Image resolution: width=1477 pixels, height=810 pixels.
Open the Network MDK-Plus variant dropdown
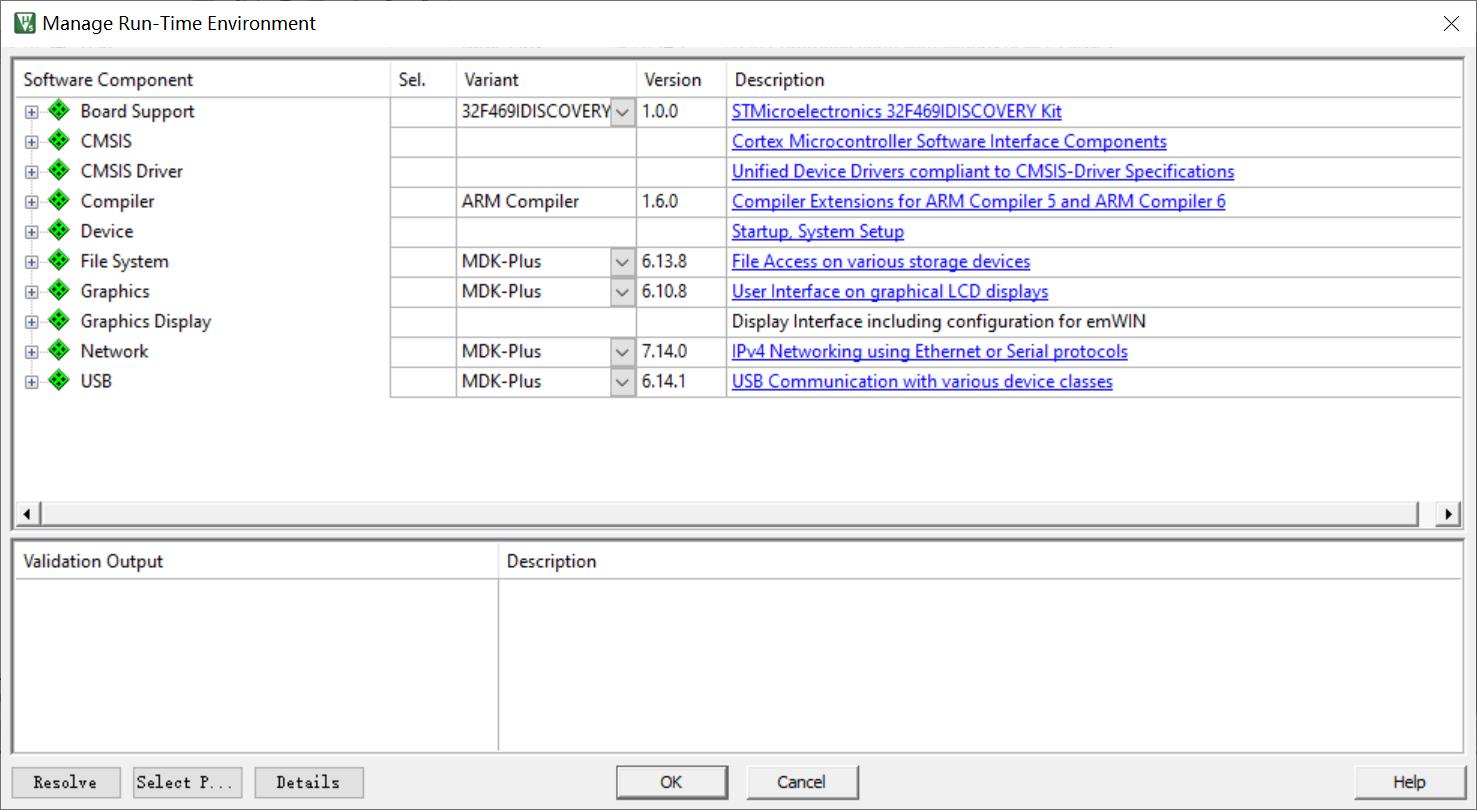pos(622,352)
